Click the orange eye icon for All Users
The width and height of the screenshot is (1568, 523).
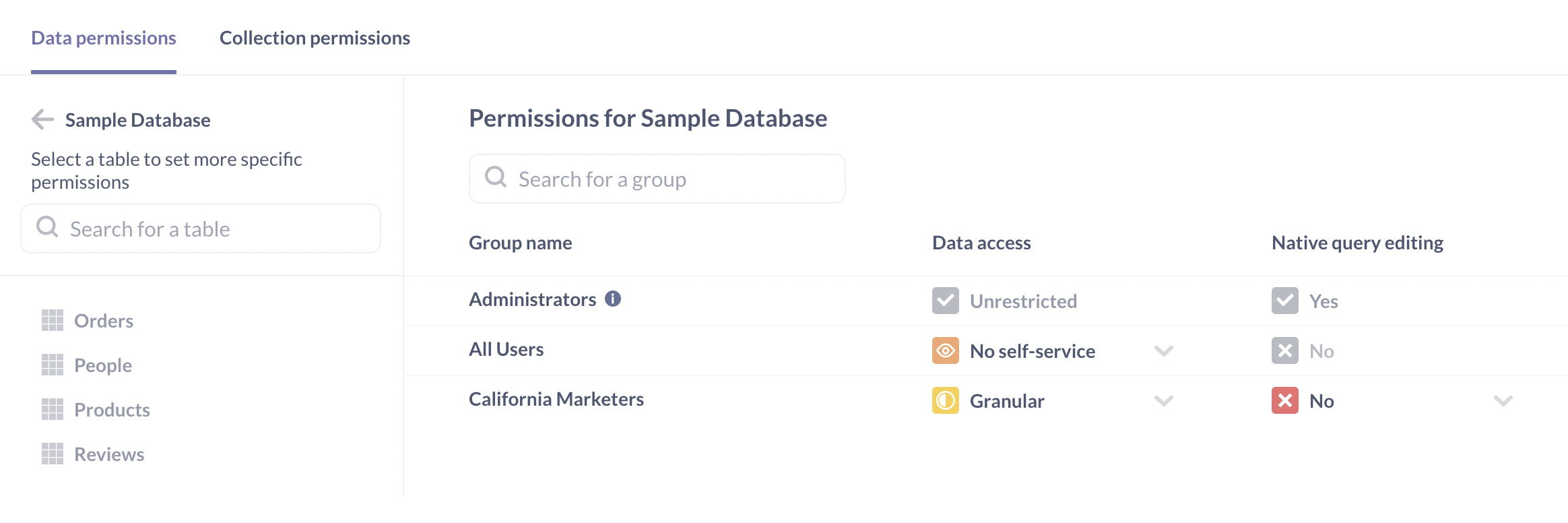tap(946, 350)
